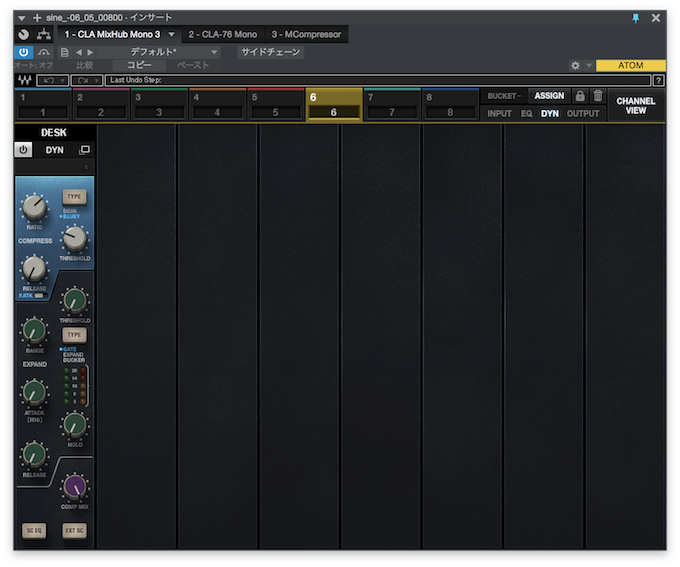Toggle the SC EQ button
Image resolution: width=680 pixels, height=567 pixels.
[34, 531]
